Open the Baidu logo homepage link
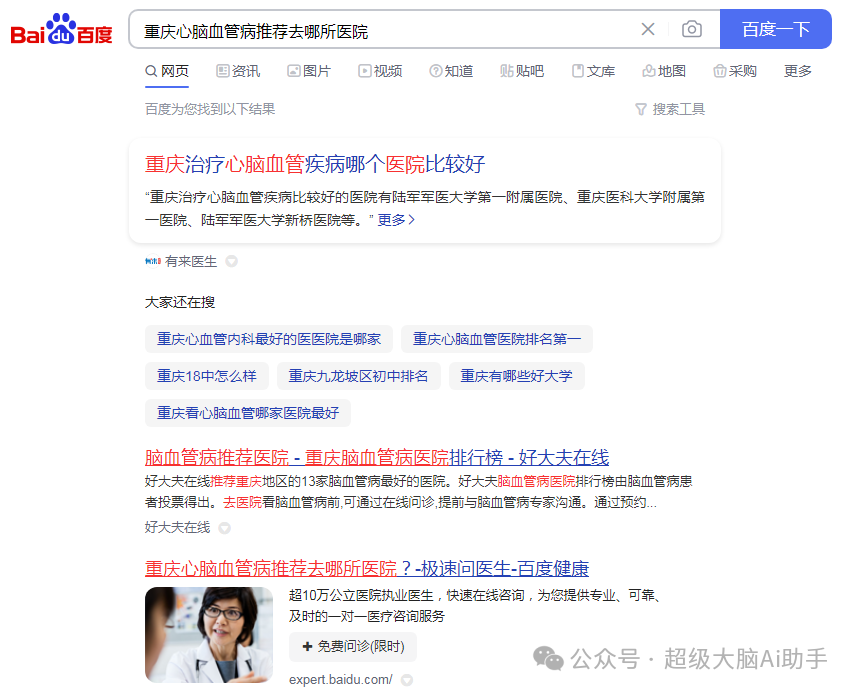Viewport: 855px width, 693px height. click(x=61, y=29)
